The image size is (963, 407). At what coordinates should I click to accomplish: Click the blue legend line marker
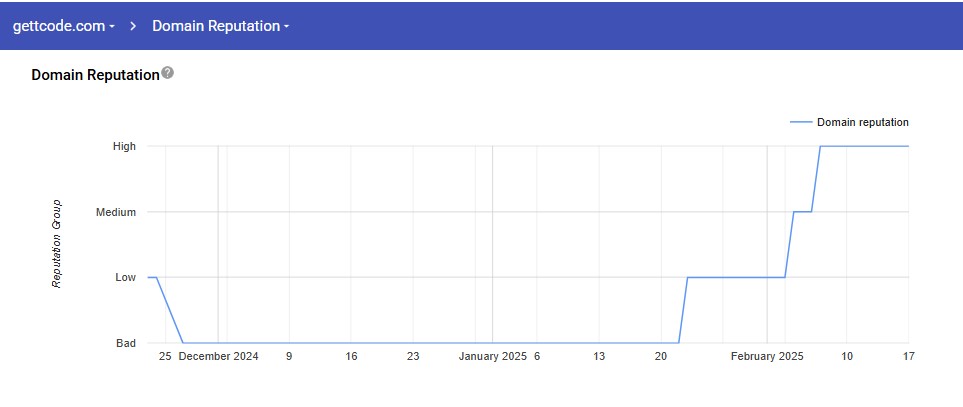800,122
